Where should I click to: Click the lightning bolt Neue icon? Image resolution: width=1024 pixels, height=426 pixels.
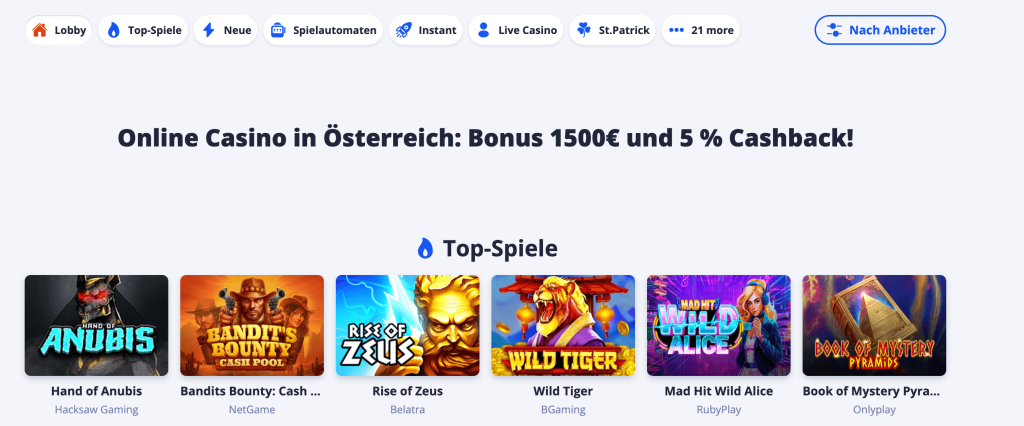(209, 30)
